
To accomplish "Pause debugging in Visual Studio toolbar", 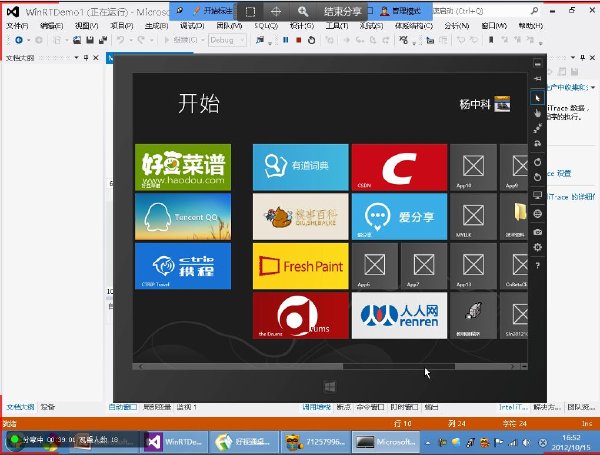I will coord(286,40).
